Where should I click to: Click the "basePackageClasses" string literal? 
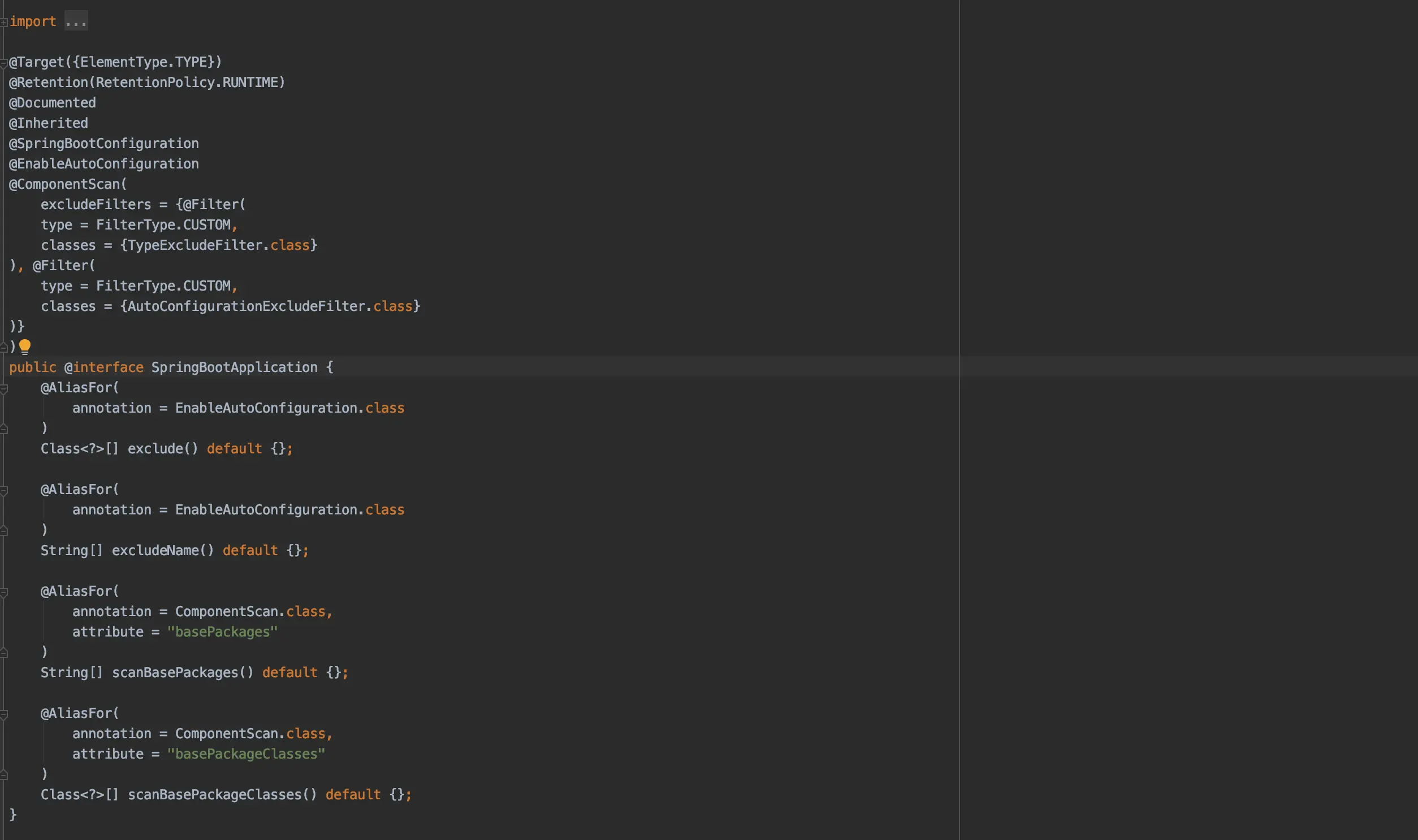tap(246, 754)
